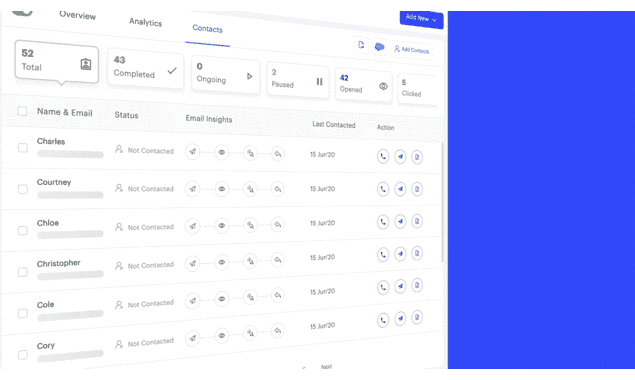Image resolution: width=635 pixels, height=380 pixels.
Task: Toggle the select-all checkbox in header row
Action: (22, 111)
